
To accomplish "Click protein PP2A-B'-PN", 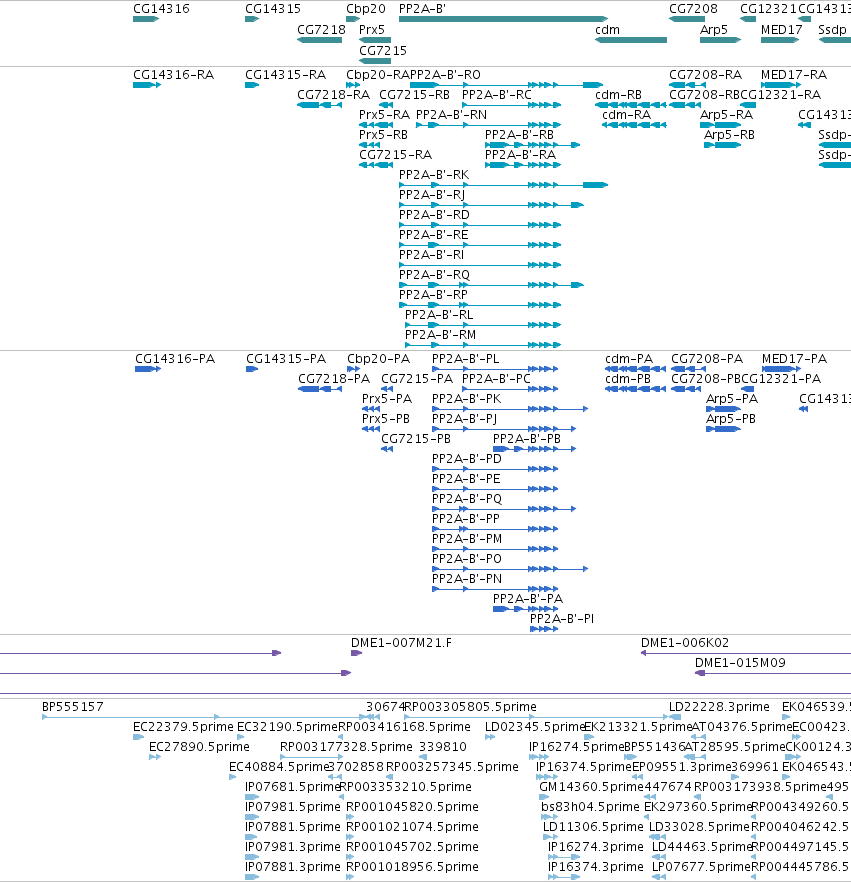I will point(467,579).
